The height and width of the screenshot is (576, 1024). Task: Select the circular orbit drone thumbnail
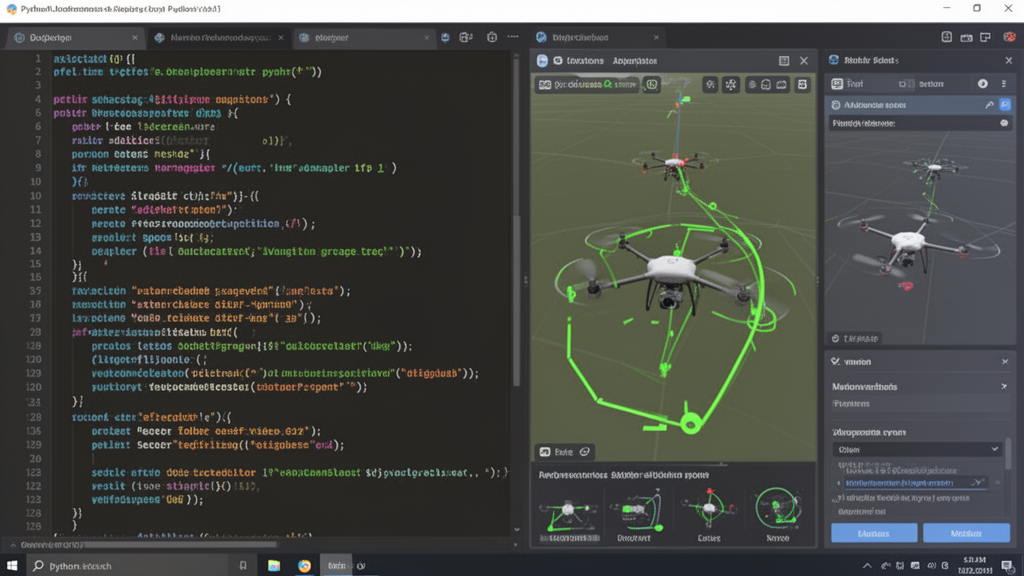coord(777,507)
